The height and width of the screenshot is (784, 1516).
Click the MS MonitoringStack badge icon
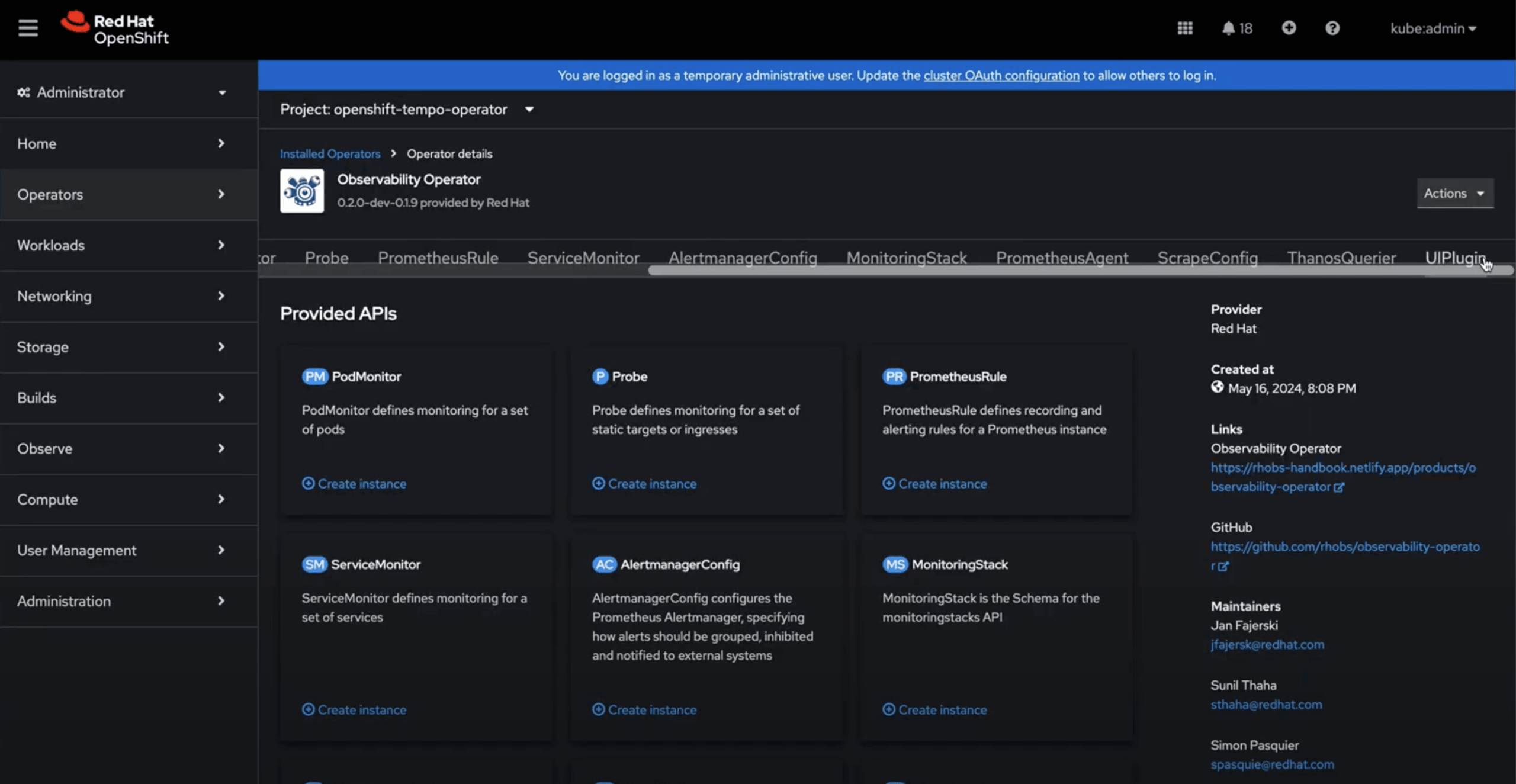click(895, 564)
